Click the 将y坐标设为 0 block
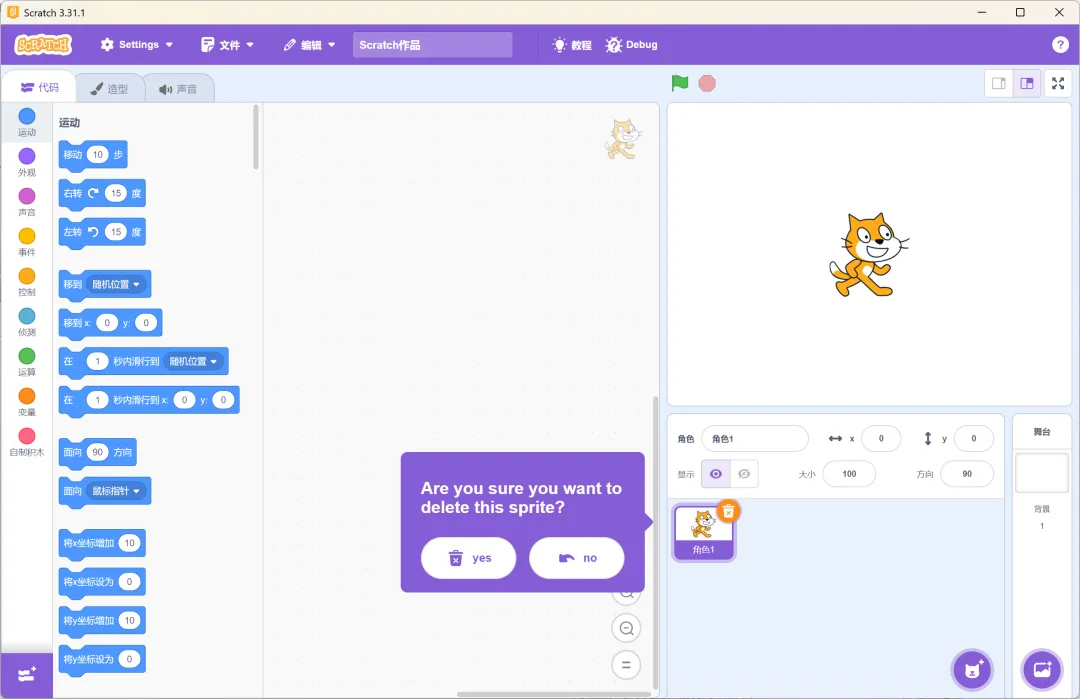This screenshot has height=699, width=1080. pos(102,659)
